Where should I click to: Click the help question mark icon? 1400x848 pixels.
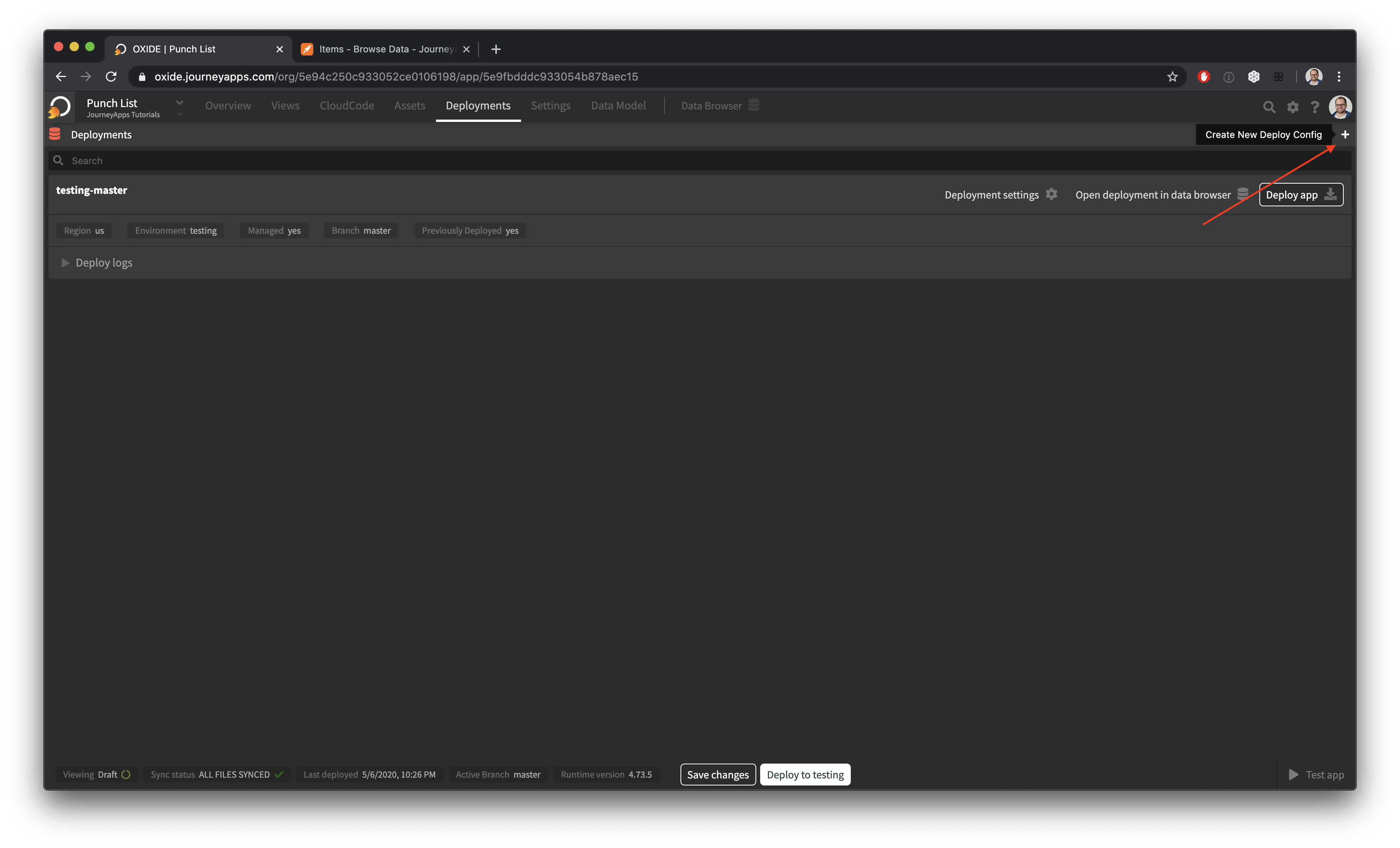(x=1315, y=107)
